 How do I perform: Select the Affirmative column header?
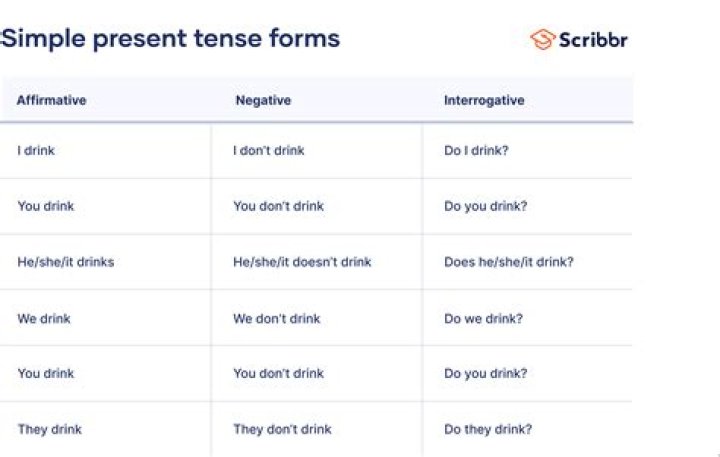(x=51, y=101)
